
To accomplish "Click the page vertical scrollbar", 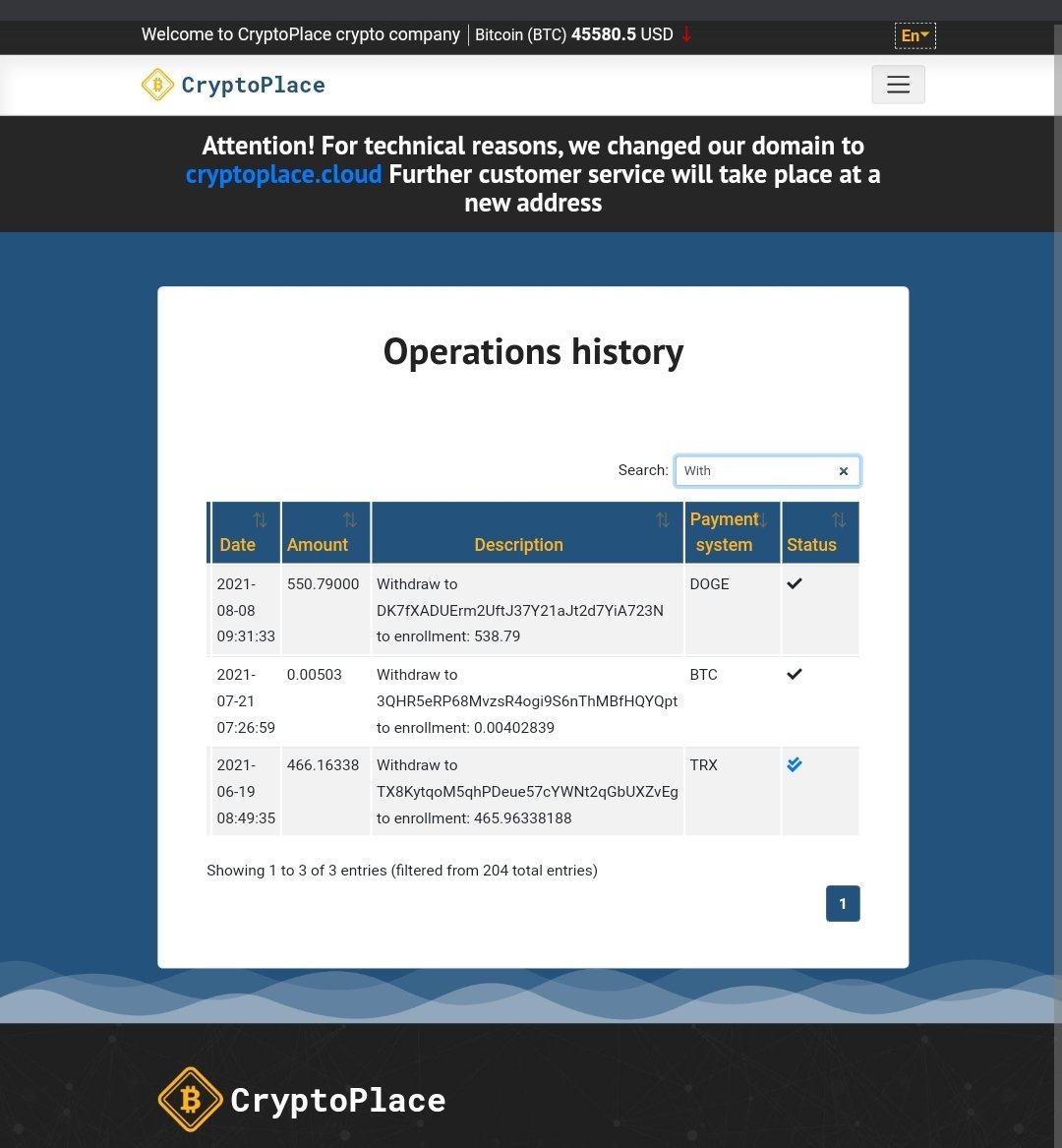I will tap(1058, 585).
